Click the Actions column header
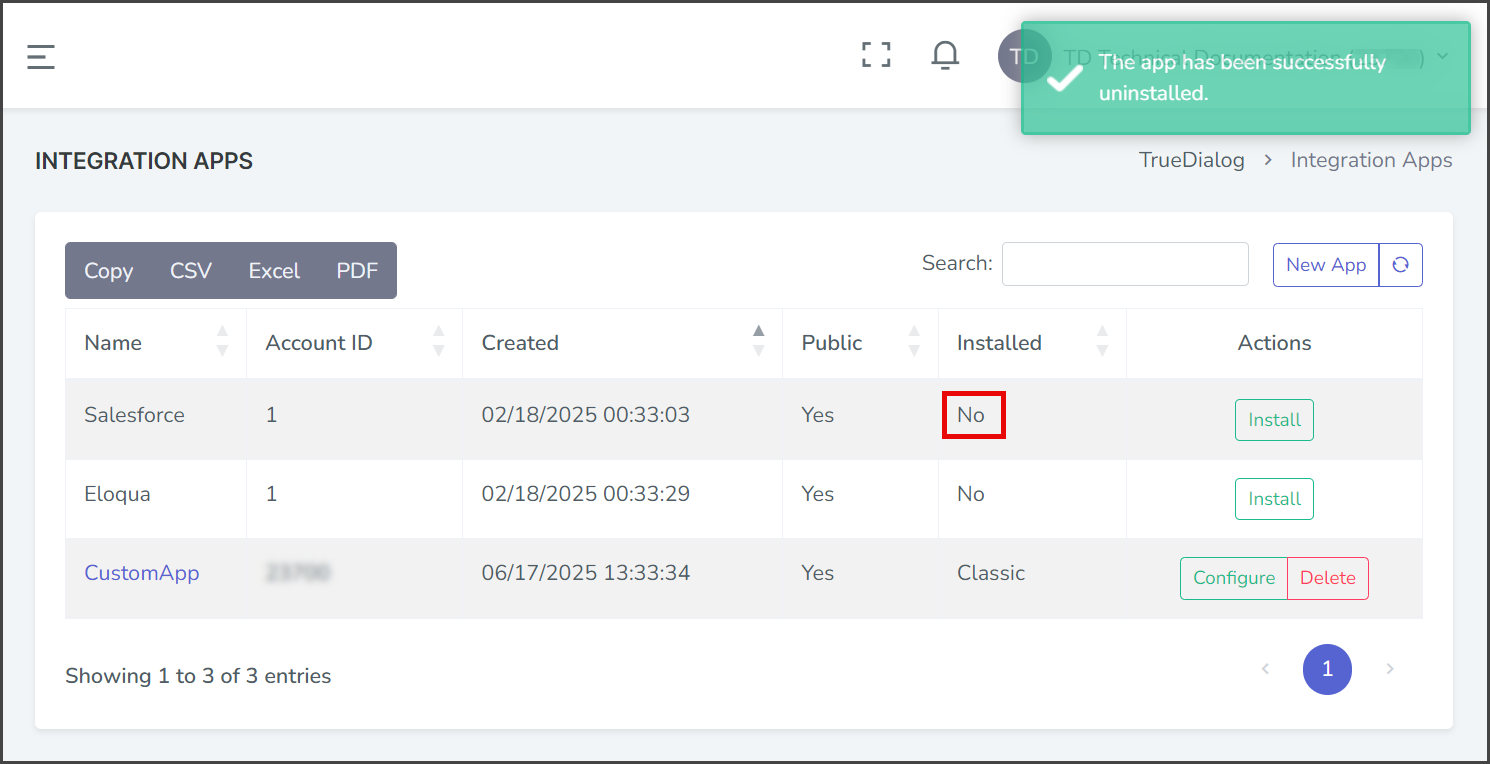This screenshot has width=1490, height=764. tap(1274, 343)
